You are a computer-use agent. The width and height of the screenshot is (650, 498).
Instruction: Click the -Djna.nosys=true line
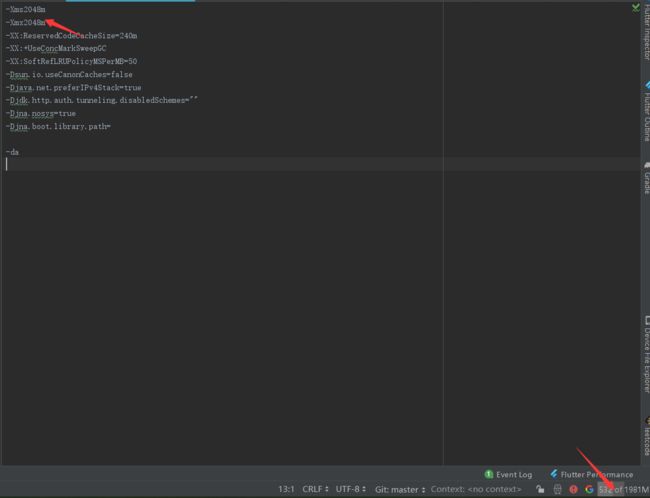(x=41, y=113)
